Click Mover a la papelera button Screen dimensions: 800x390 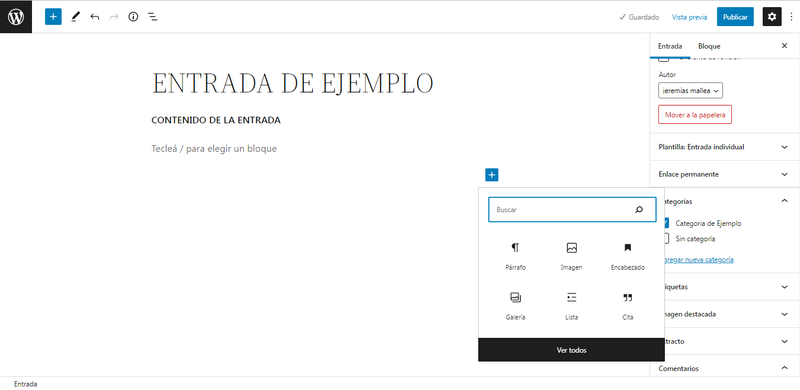tap(695, 115)
